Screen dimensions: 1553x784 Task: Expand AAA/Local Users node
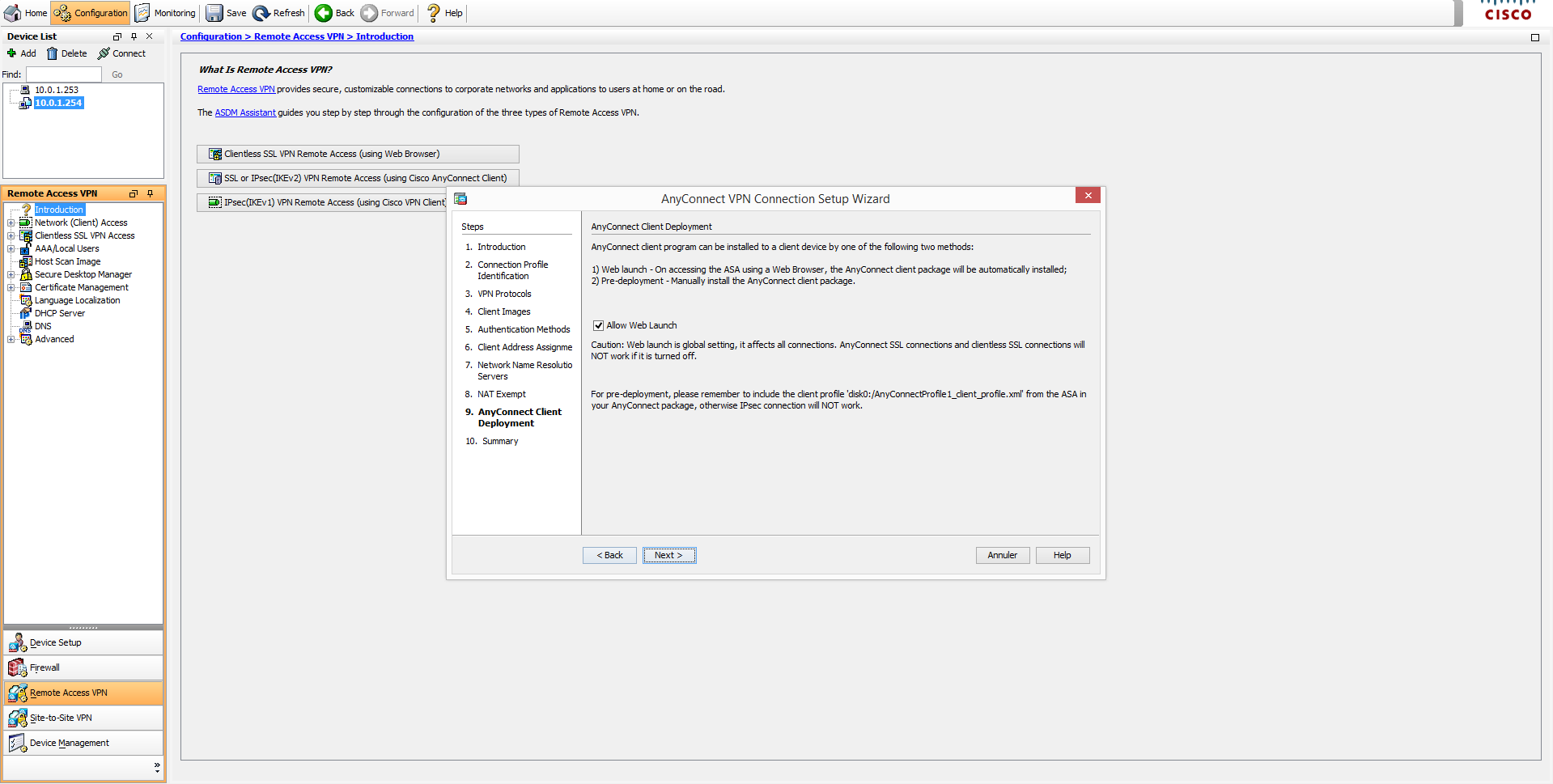[x=11, y=248]
